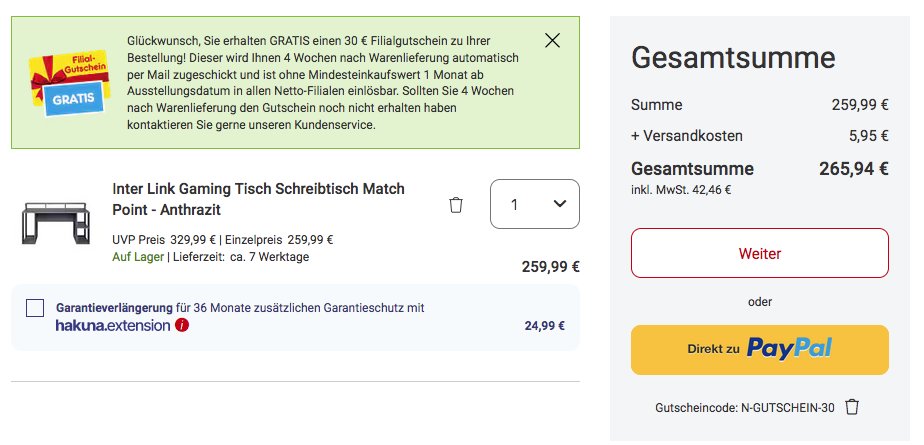Open the gaming desk product thumbnail
The width and height of the screenshot is (924, 445).
(57, 223)
